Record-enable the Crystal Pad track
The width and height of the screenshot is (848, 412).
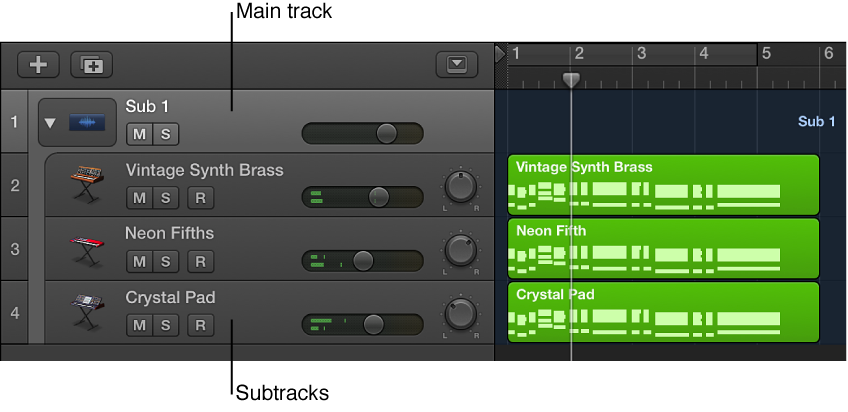click(201, 325)
